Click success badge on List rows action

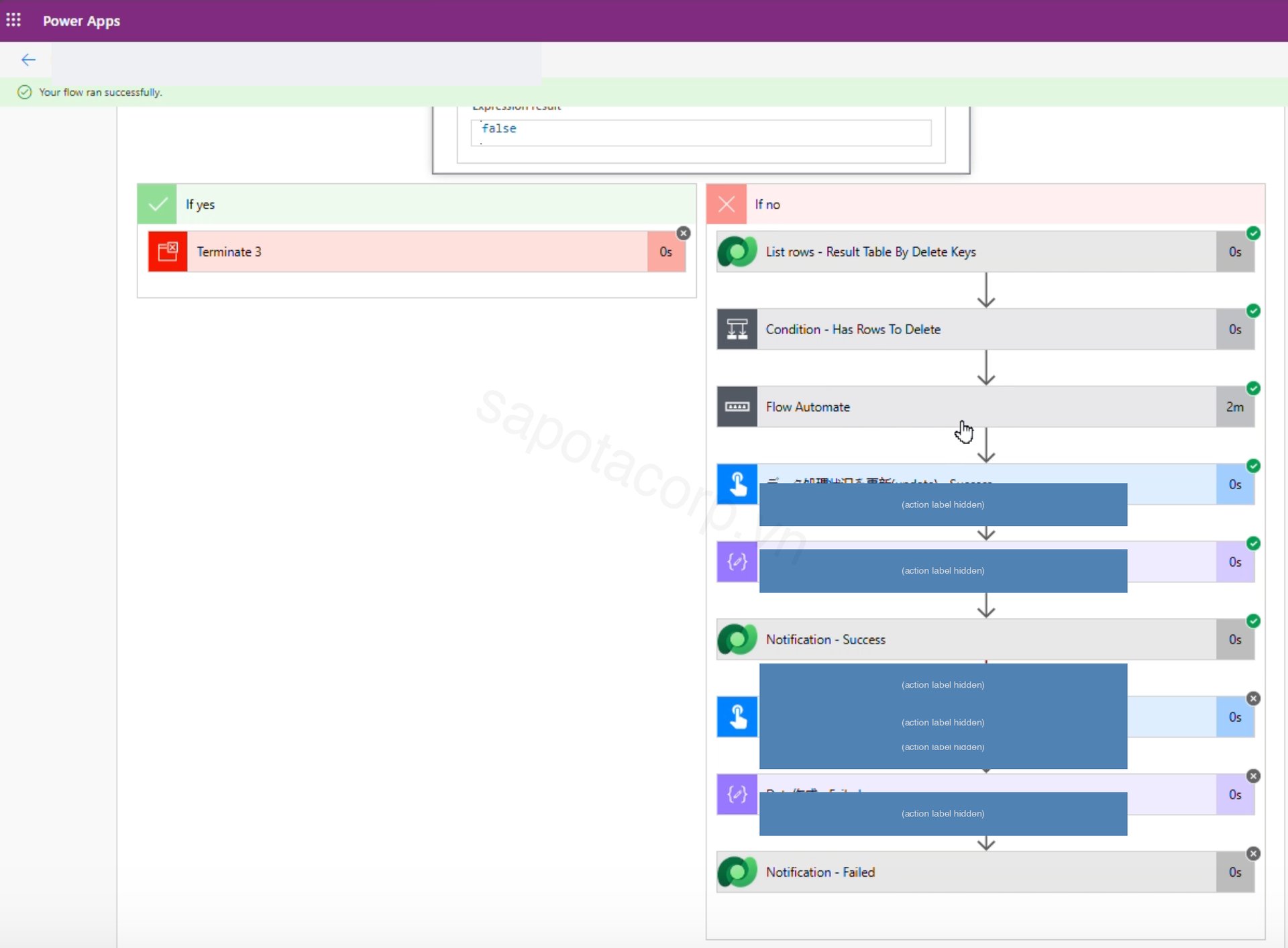[1253, 233]
